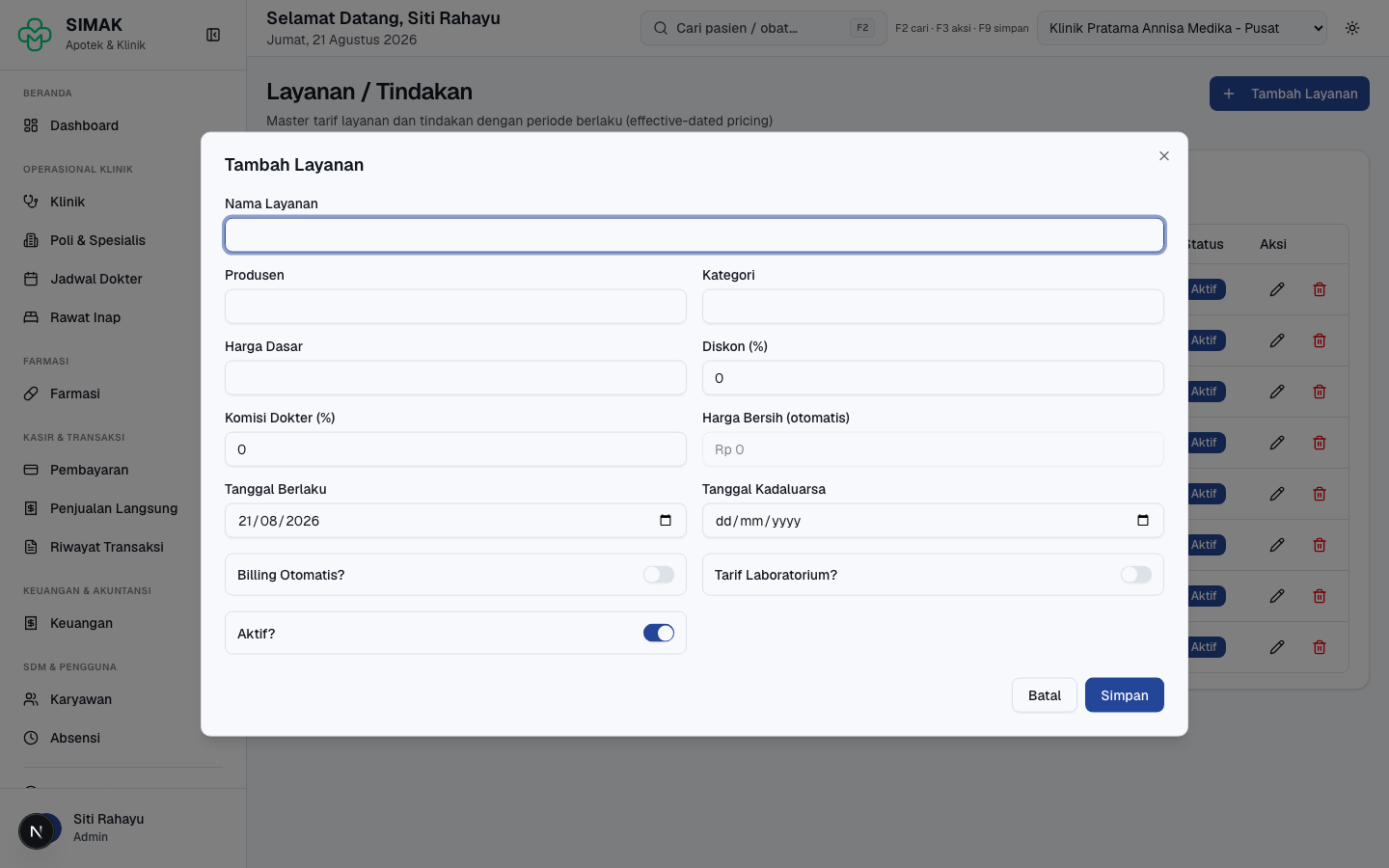
Task: Focus the Produsen text field
Action: (x=455, y=307)
